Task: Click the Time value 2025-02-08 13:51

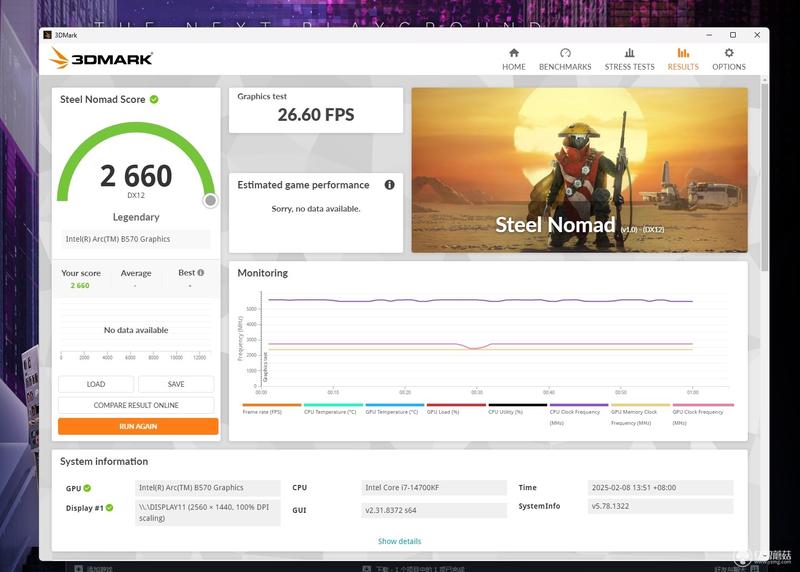Action: click(660, 488)
